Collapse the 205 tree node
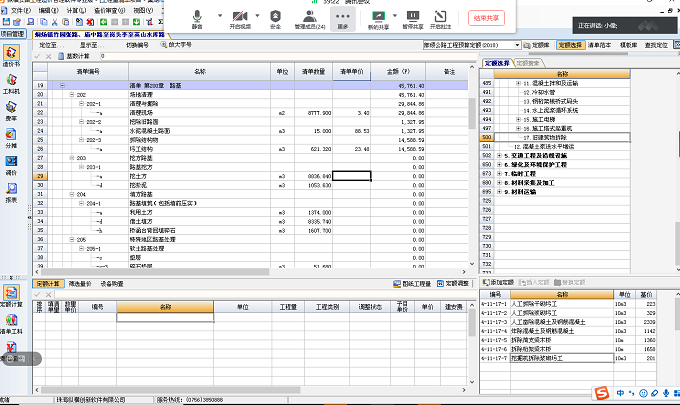The height and width of the screenshot is (405, 680). 72,239
